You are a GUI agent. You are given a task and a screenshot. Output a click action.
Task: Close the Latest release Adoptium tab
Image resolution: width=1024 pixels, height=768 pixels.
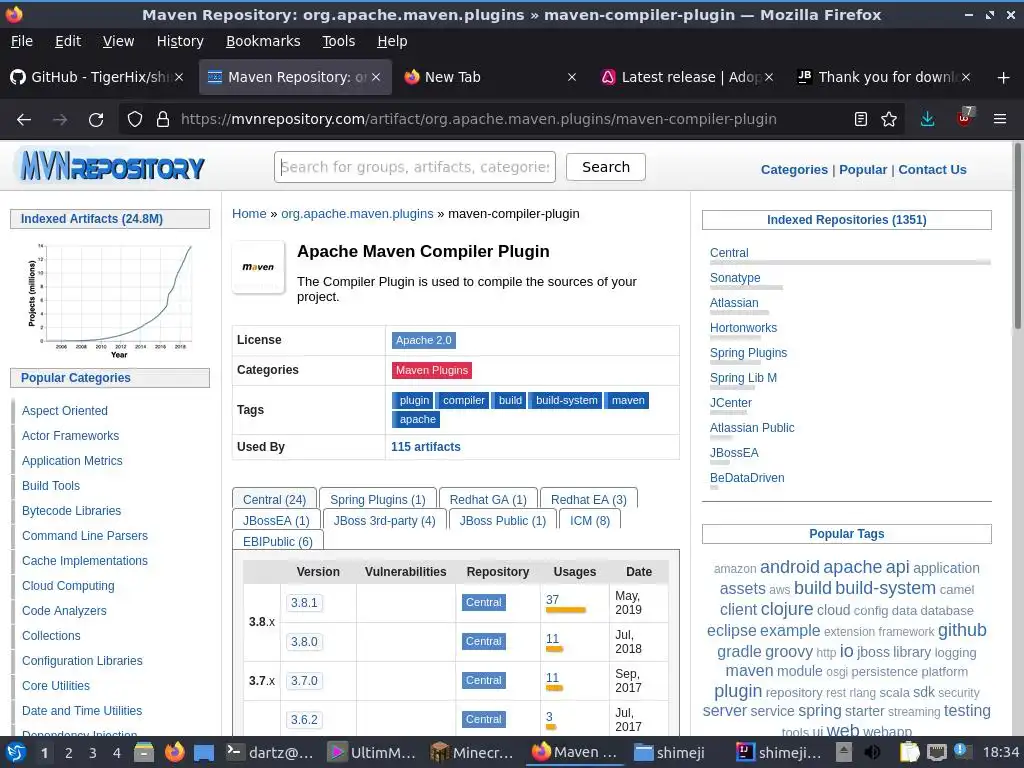coord(769,77)
